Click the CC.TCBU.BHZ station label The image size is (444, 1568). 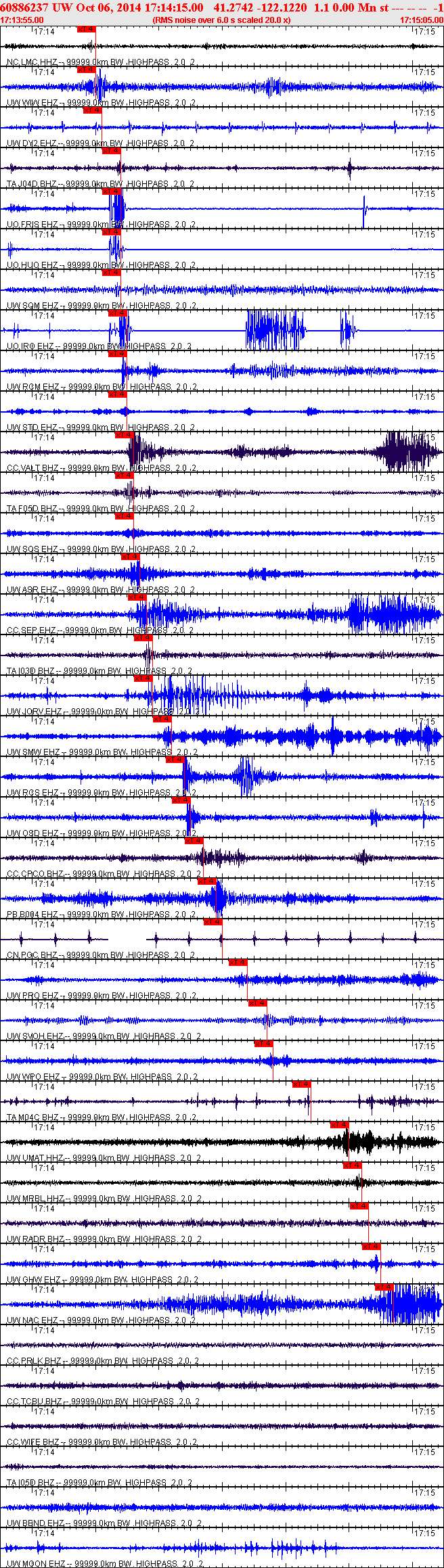click(x=34, y=1402)
